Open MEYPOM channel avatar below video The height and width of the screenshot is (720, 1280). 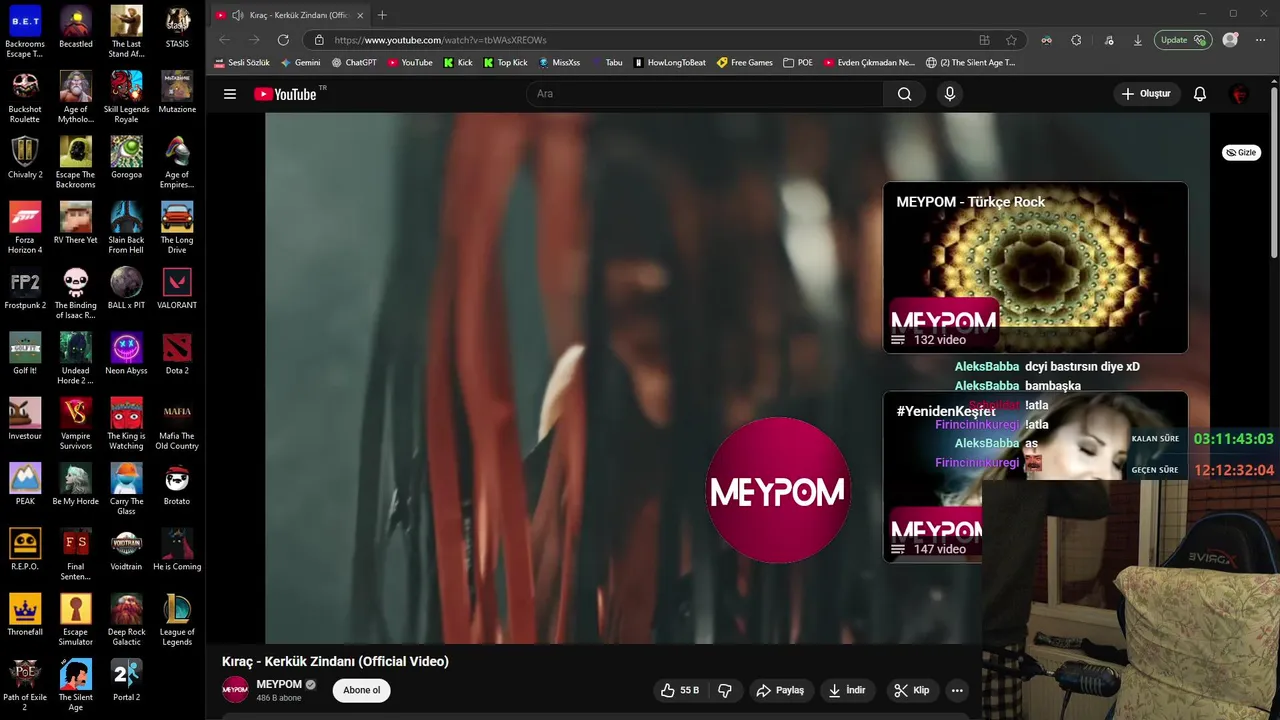235,690
